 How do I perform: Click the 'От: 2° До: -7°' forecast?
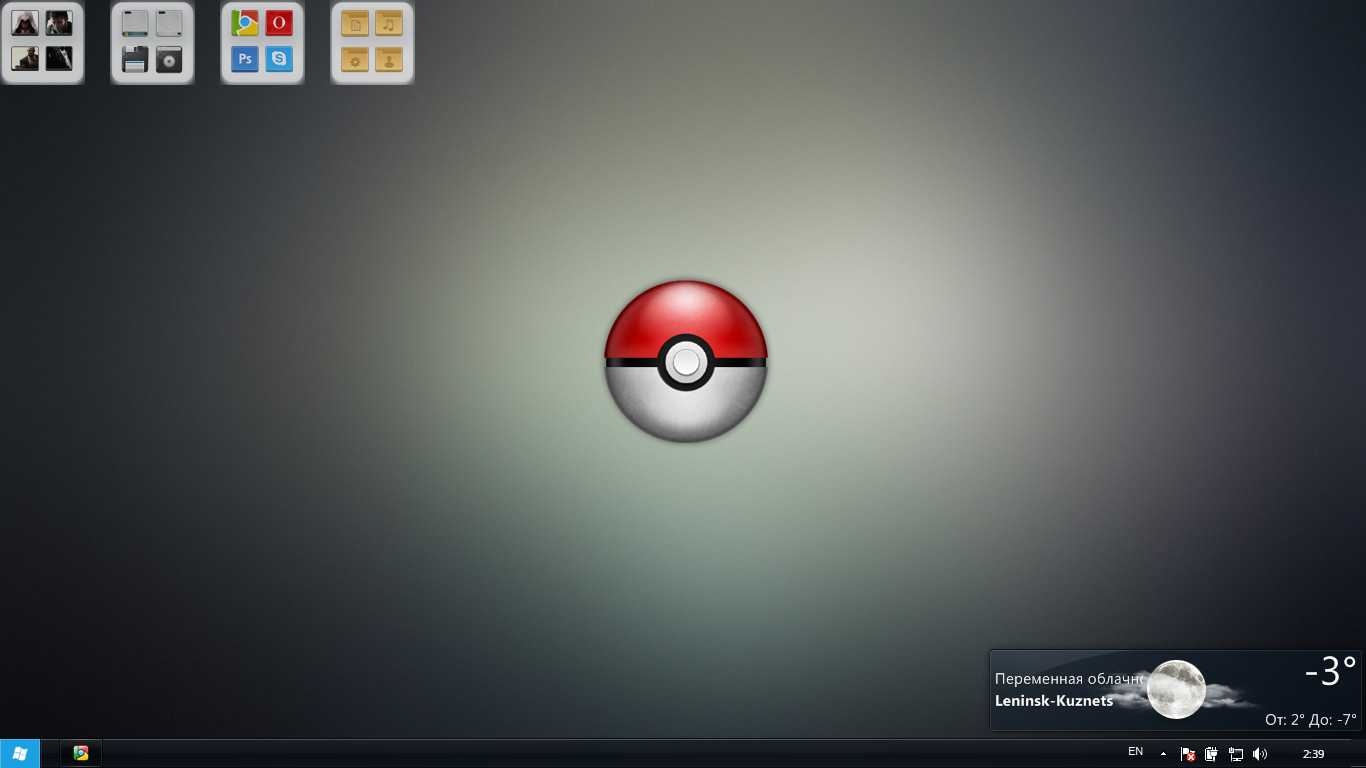[1311, 719]
